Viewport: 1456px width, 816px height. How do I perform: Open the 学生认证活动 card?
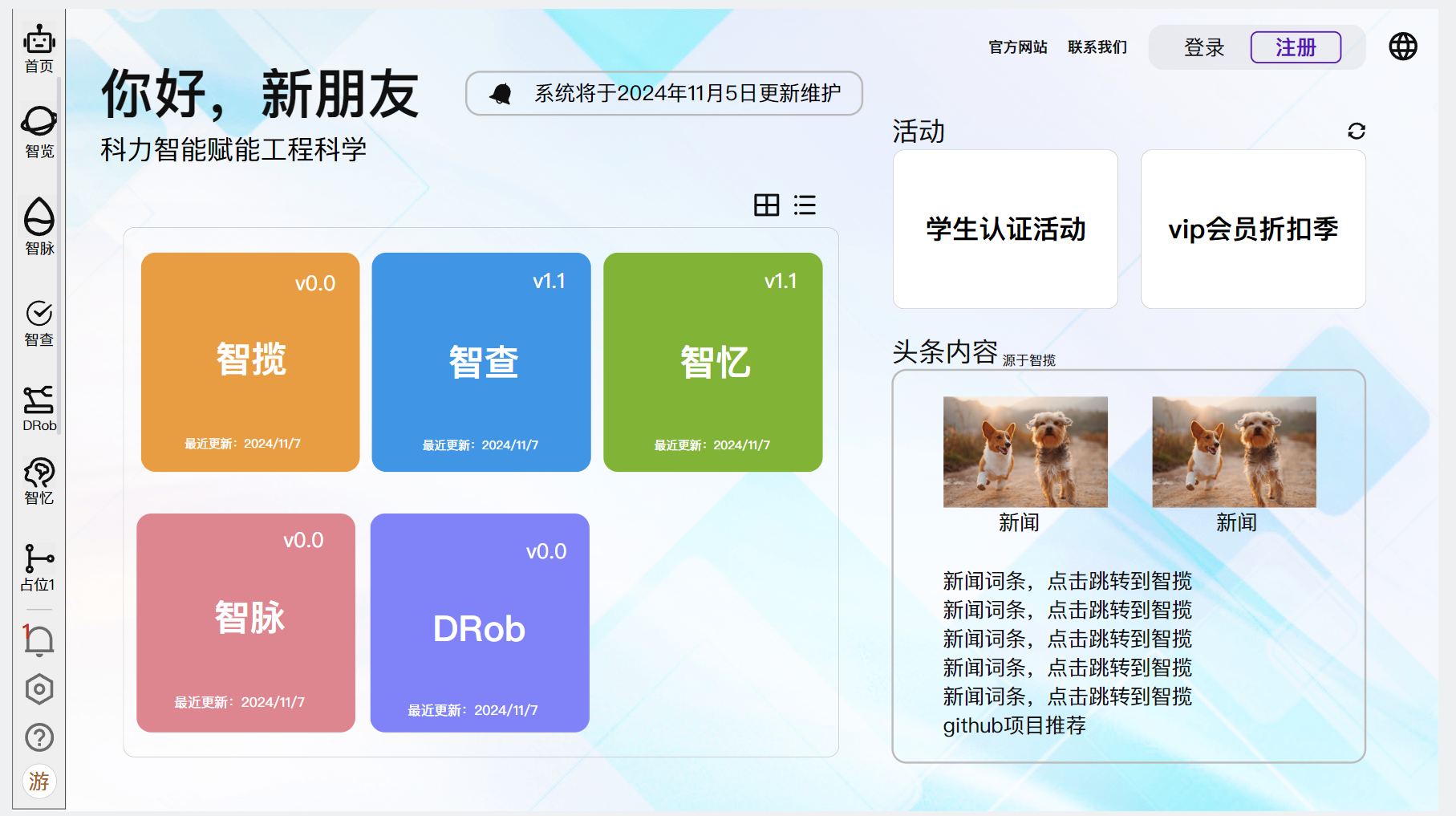point(1005,229)
